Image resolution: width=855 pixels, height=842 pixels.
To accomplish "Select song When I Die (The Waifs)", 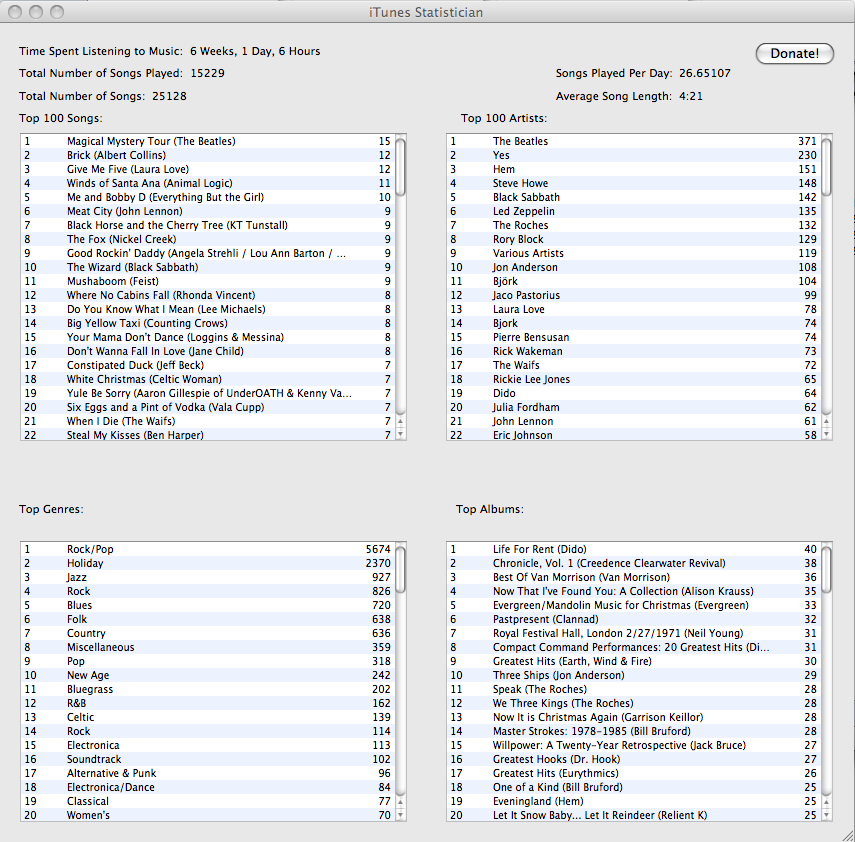I will 208,421.
